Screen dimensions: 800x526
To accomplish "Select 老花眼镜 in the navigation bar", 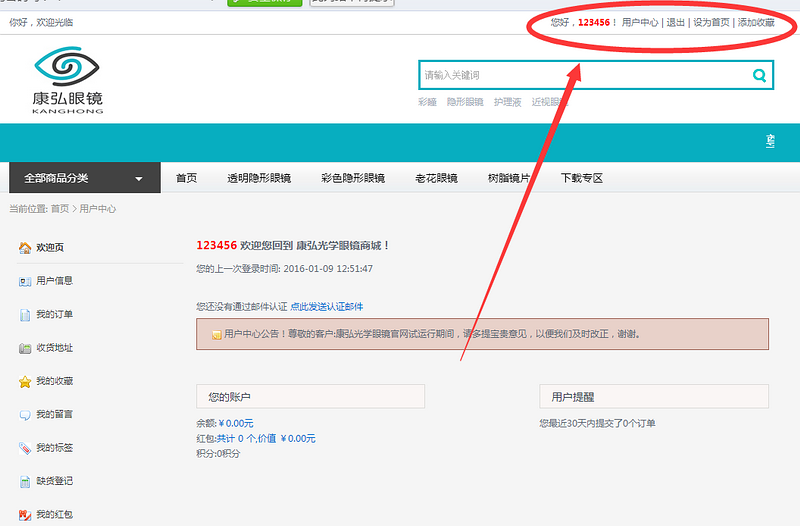I will pos(436,178).
